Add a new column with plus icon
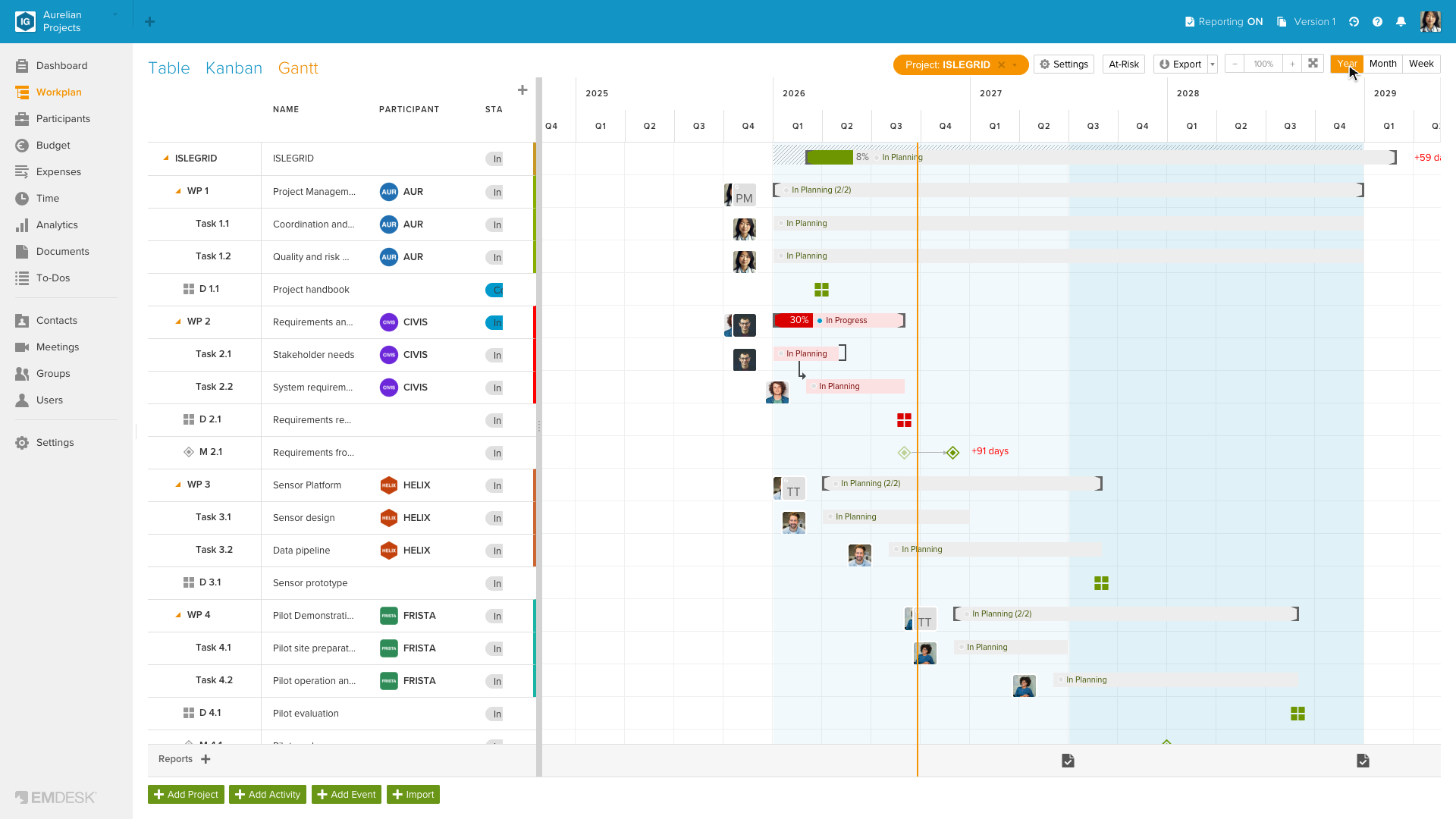This screenshot has height=819, width=1456. pyautogui.click(x=522, y=90)
